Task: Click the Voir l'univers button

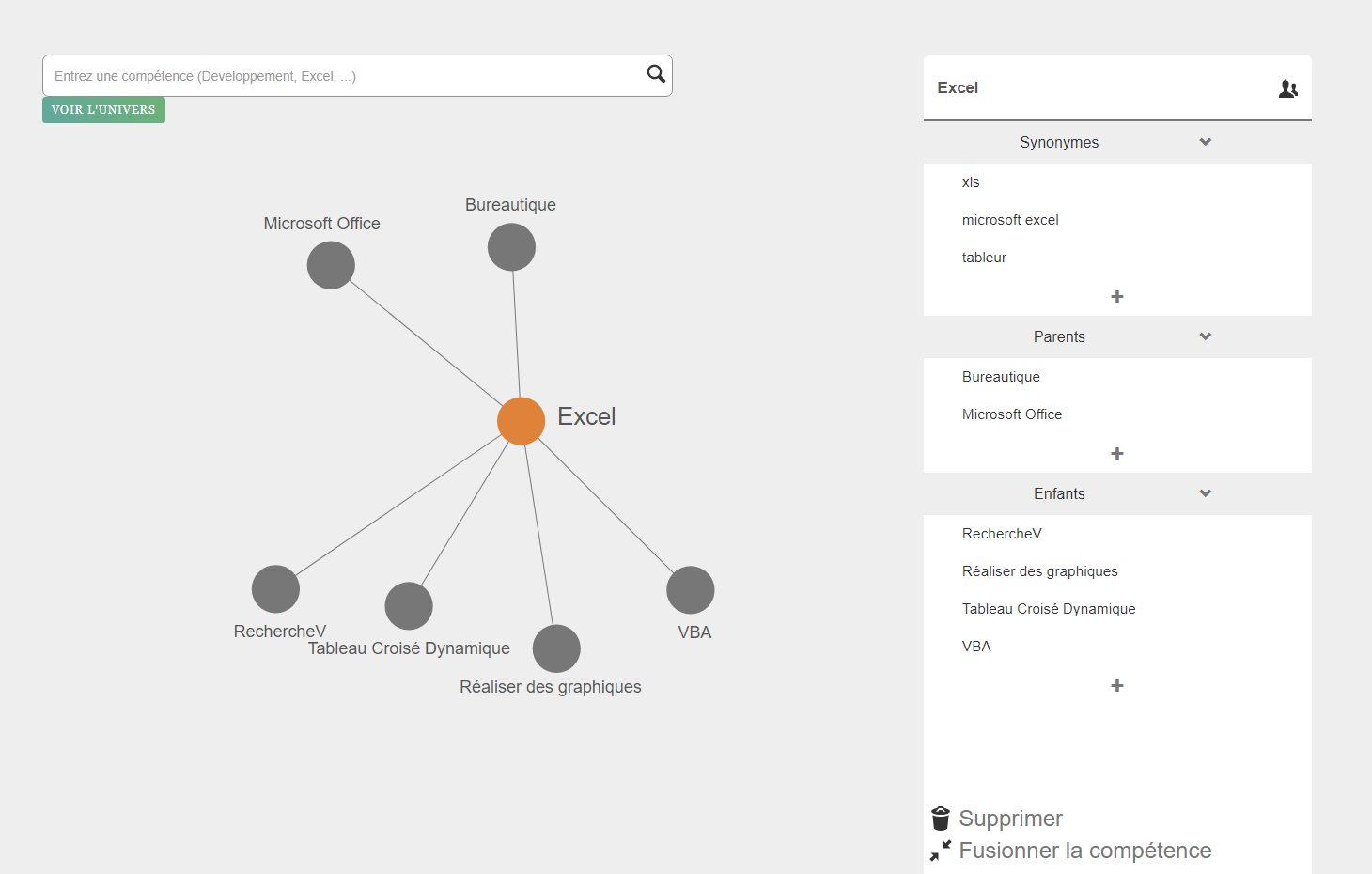Action: [x=103, y=110]
